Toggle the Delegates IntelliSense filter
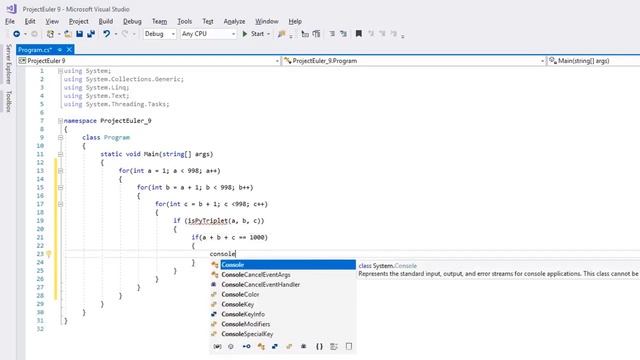 (x=304, y=346)
